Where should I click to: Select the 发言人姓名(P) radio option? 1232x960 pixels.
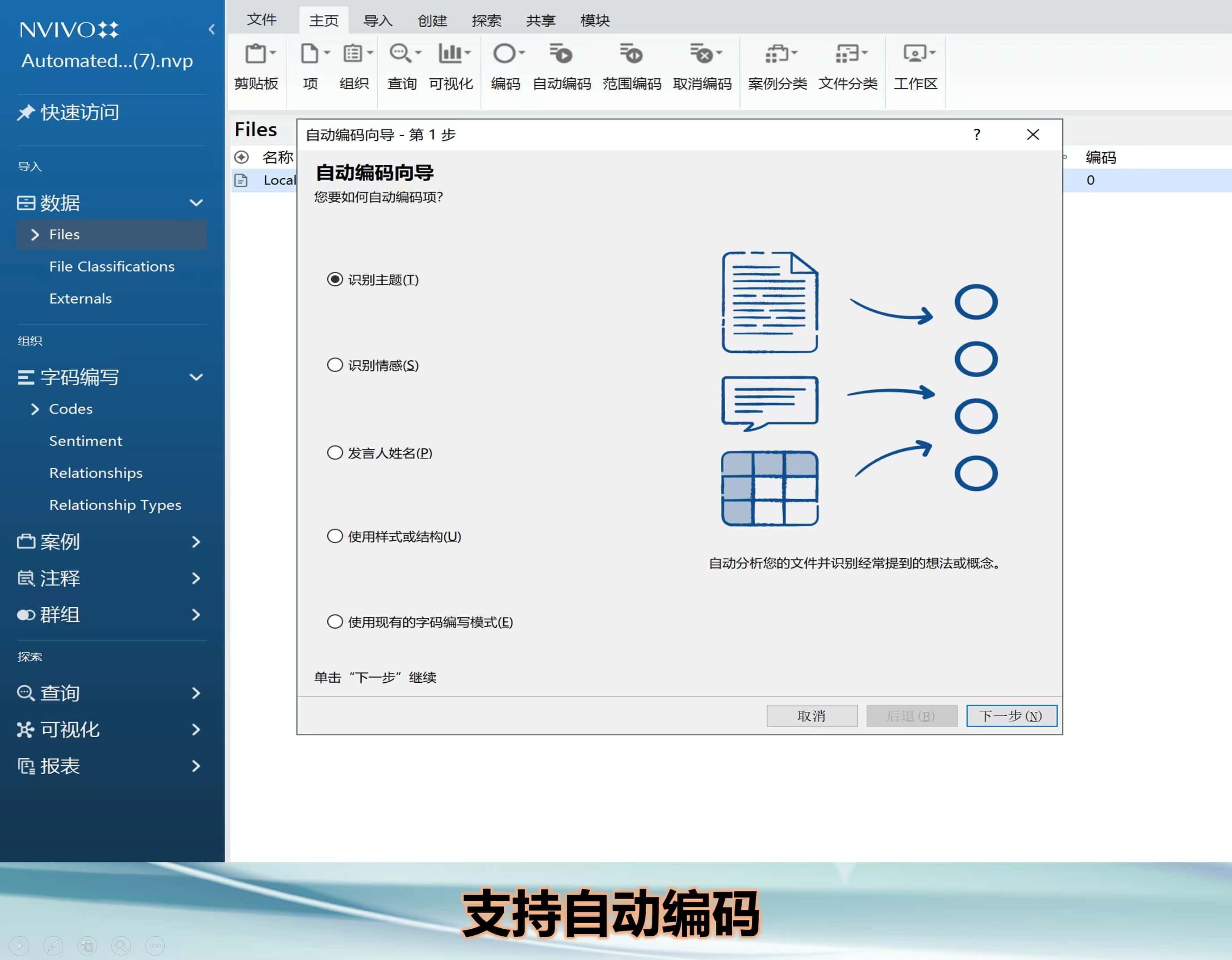[x=335, y=453]
